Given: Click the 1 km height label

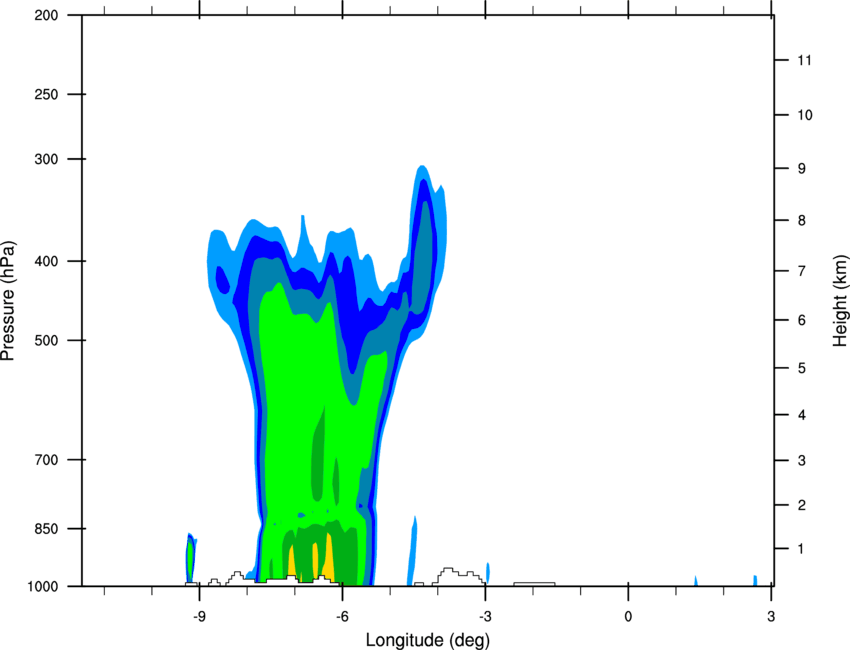Looking at the screenshot, I should tap(802, 549).
